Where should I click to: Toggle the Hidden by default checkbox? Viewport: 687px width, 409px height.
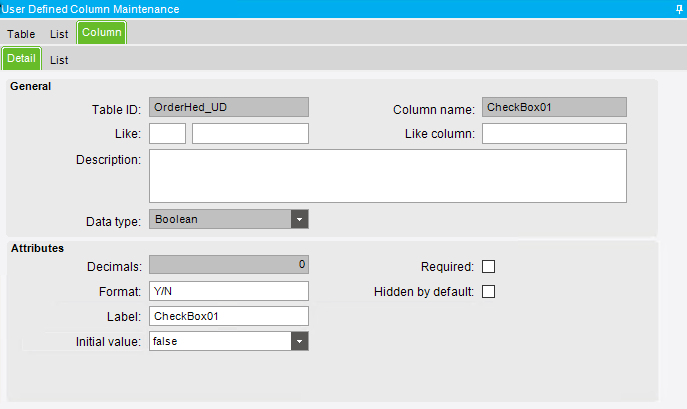[489, 292]
